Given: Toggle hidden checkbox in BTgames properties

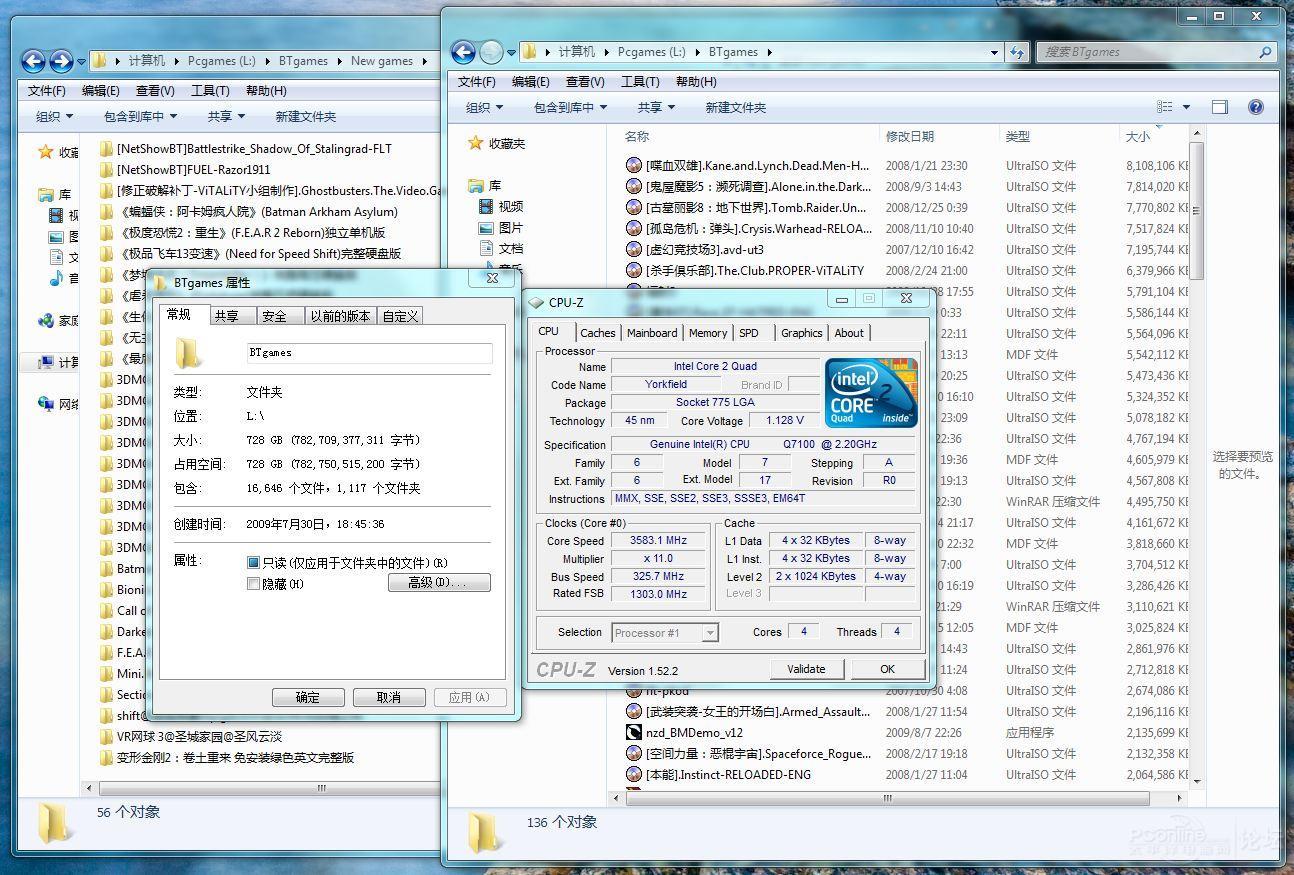Looking at the screenshot, I should [253, 583].
